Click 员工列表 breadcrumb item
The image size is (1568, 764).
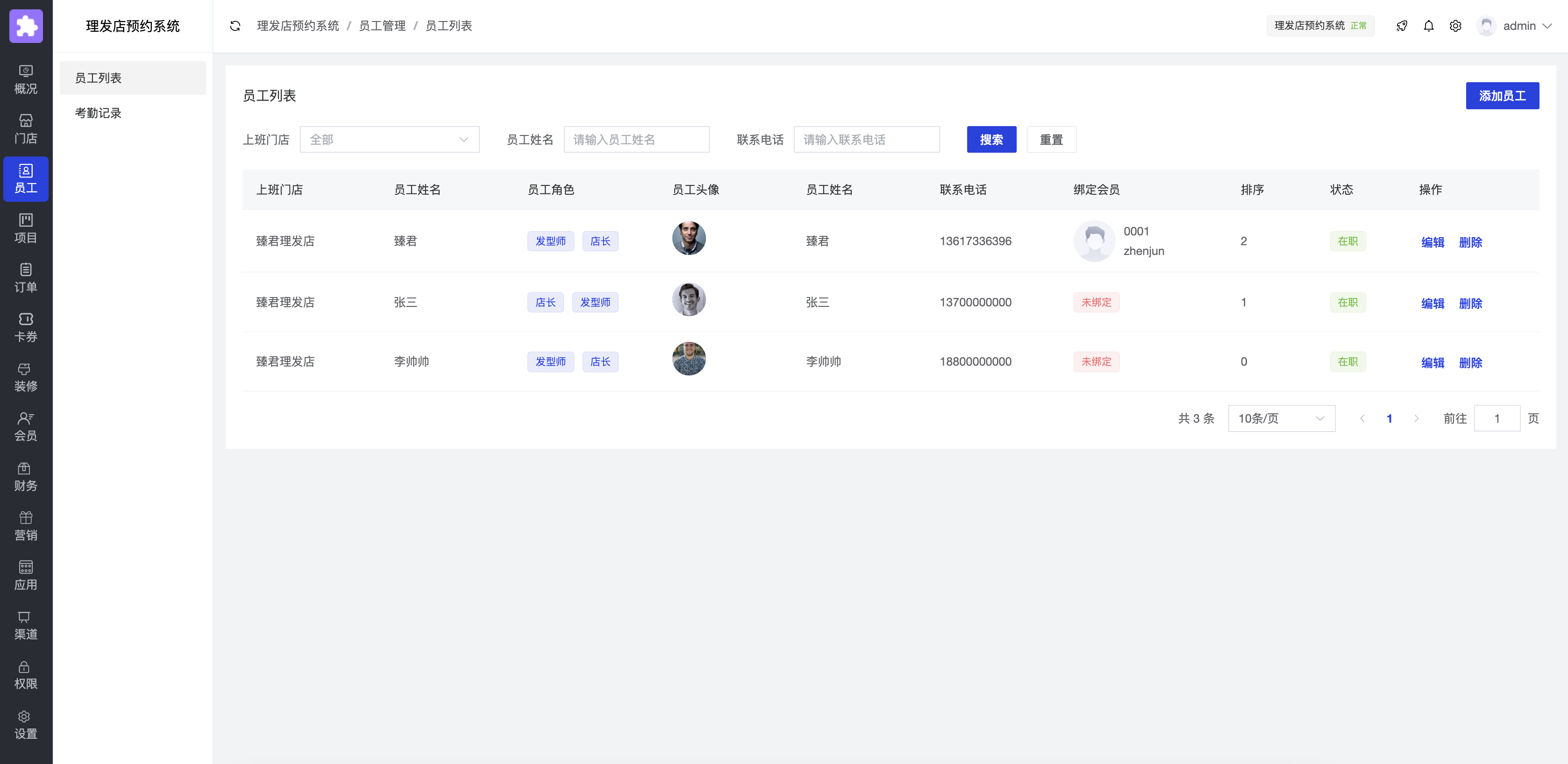[448, 26]
